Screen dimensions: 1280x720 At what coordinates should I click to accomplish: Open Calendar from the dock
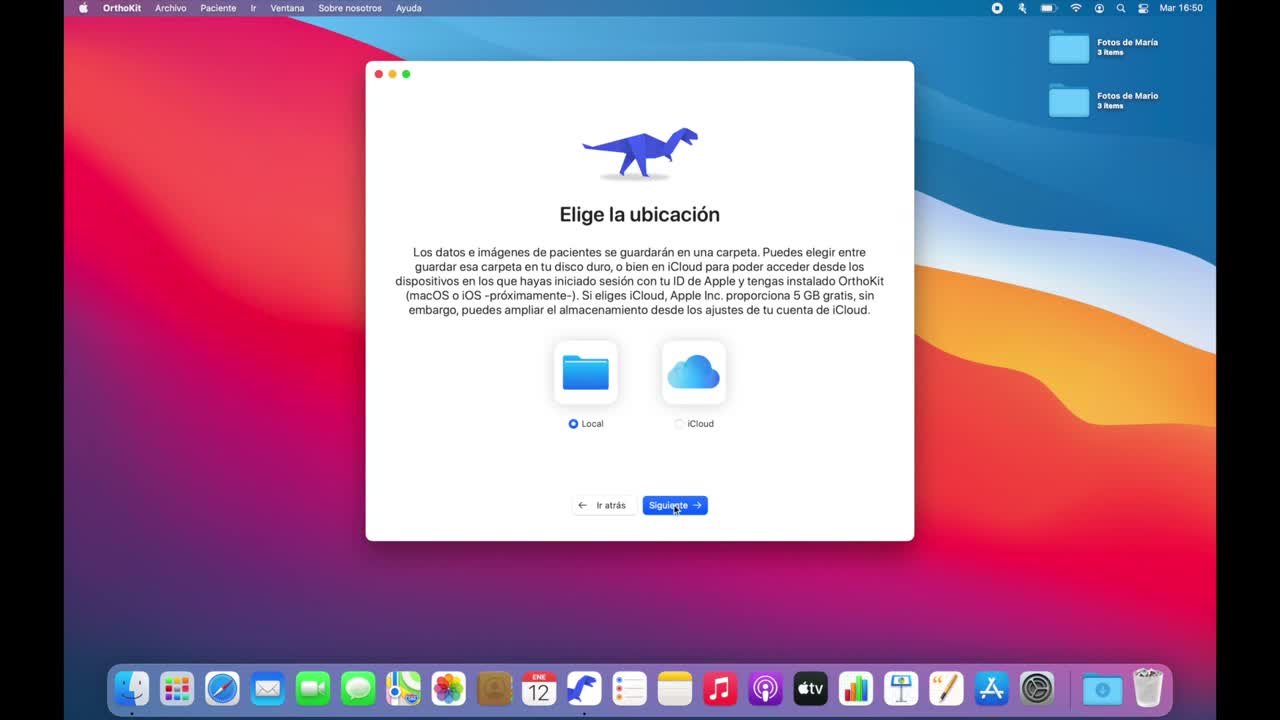click(x=539, y=689)
